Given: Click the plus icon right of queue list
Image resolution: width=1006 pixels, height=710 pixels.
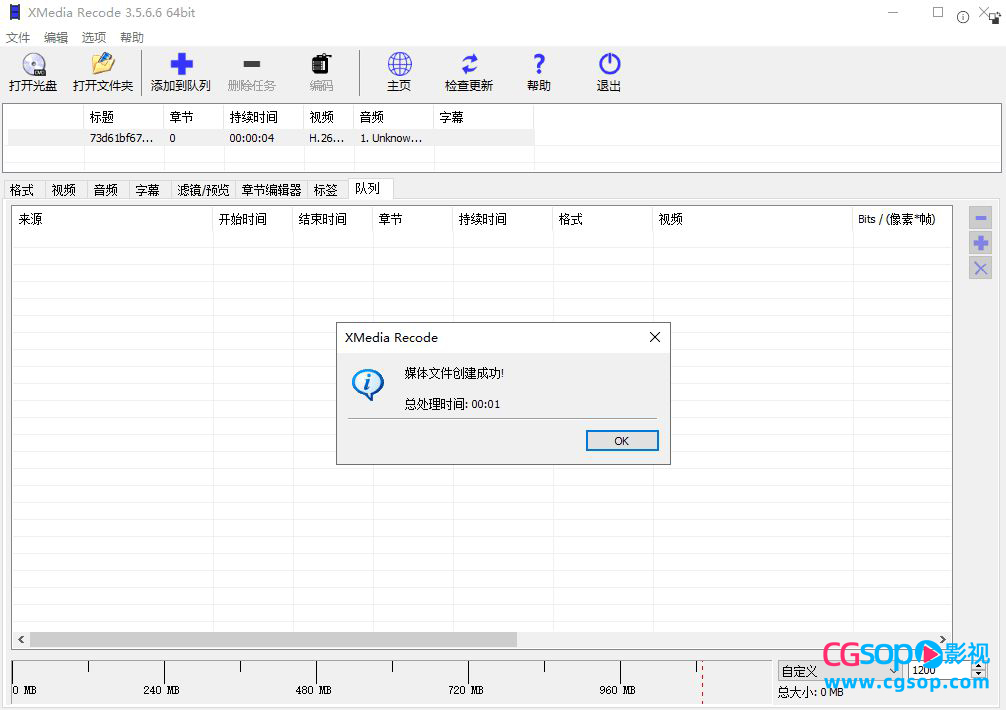Looking at the screenshot, I should 980,243.
